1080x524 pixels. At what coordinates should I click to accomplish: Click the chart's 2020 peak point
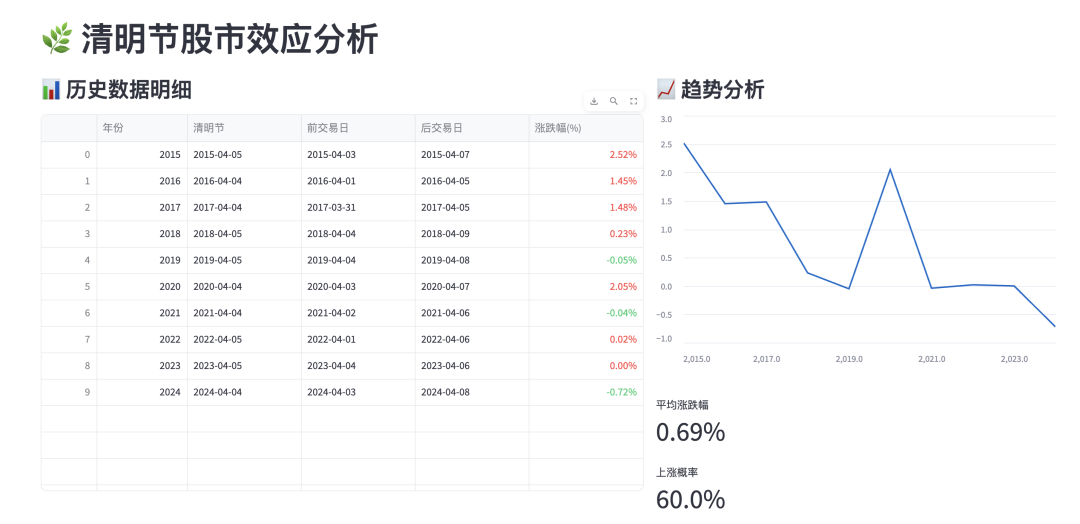pyautogui.click(x=890, y=169)
